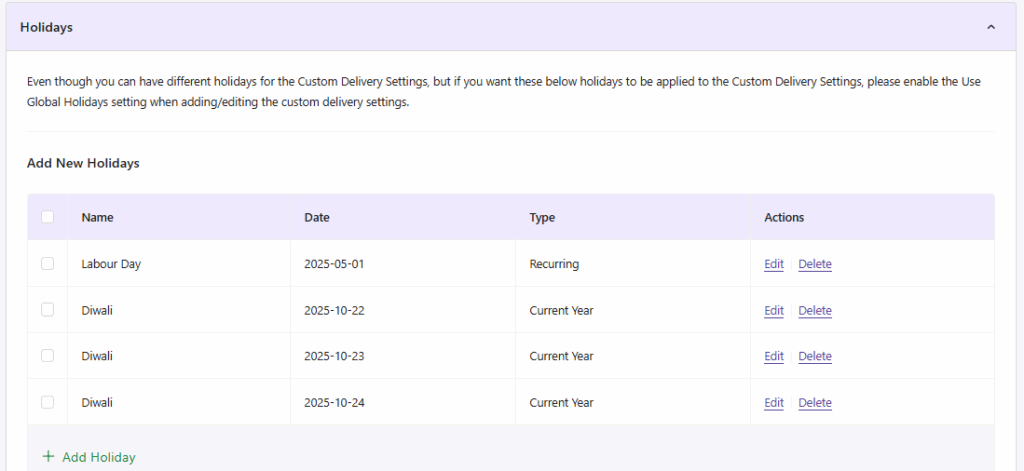Tick the select-all checkbox in table header
The width and height of the screenshot is (1024, 471).
pos(47,217)
